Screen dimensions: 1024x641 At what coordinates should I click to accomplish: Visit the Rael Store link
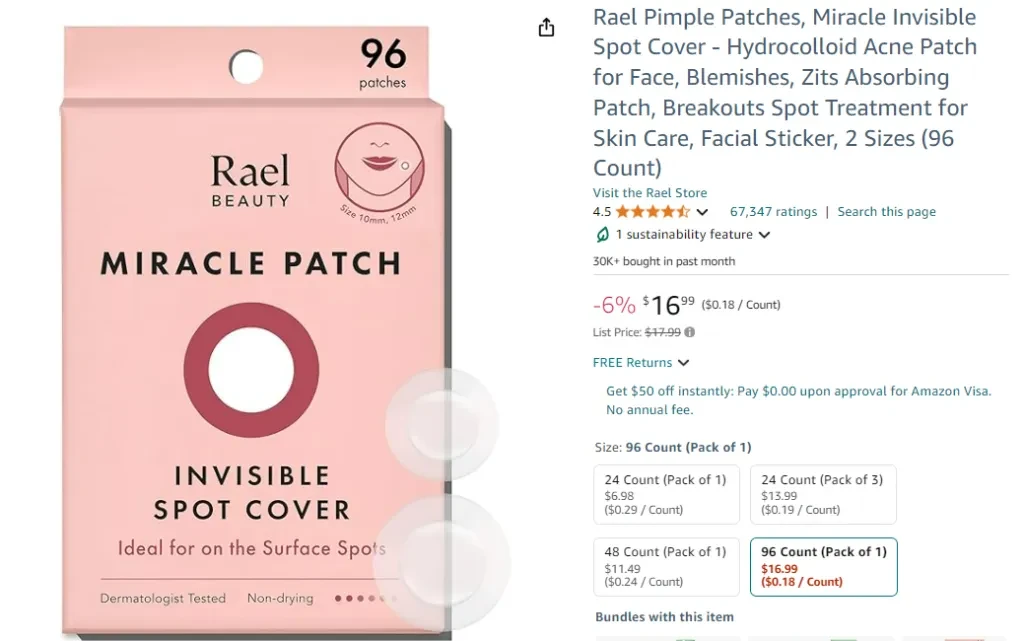click(x=650, y=193)
